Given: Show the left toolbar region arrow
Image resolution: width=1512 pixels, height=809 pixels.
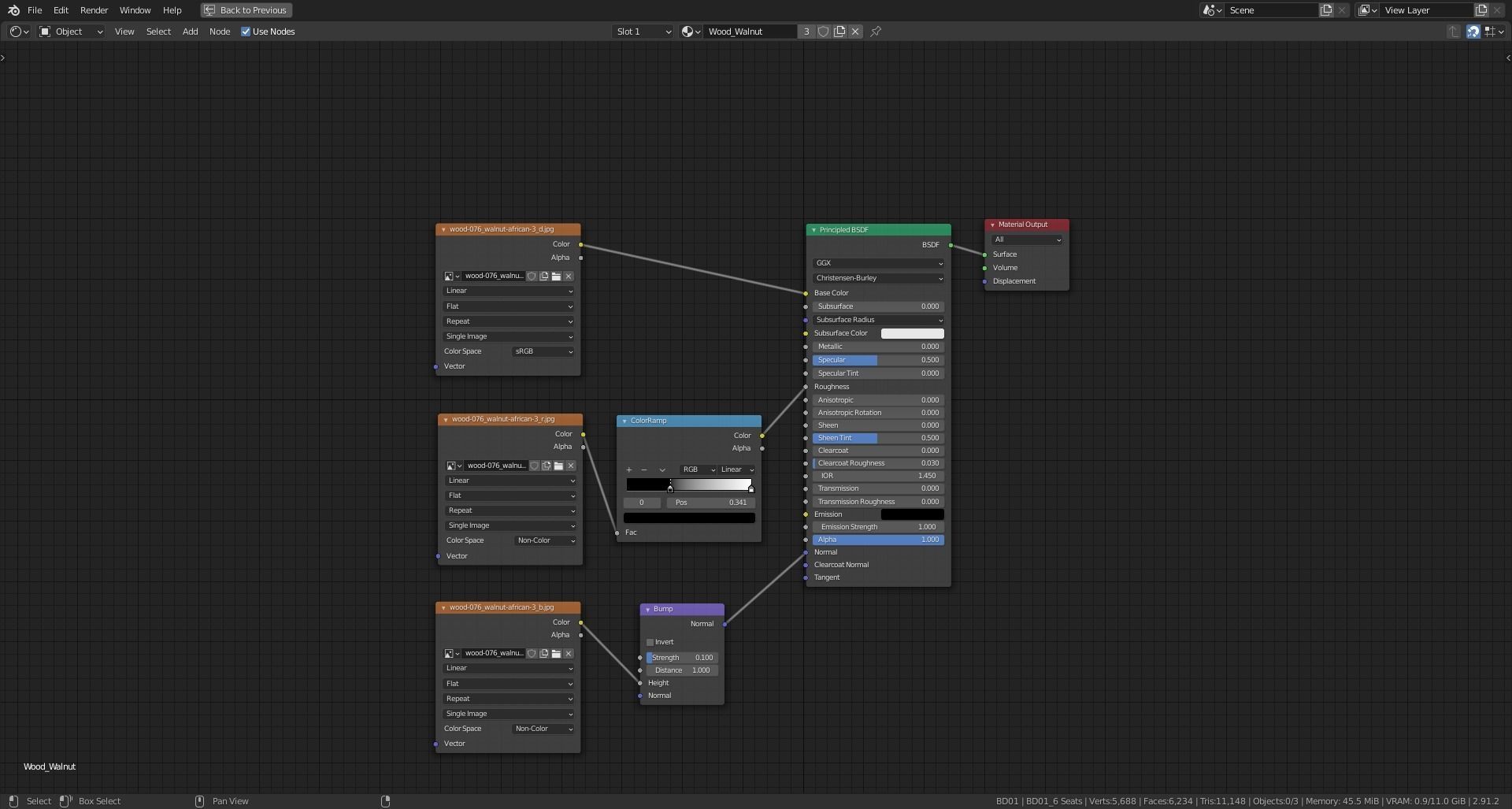Looking at the screenshot, I should click(3, 58).
